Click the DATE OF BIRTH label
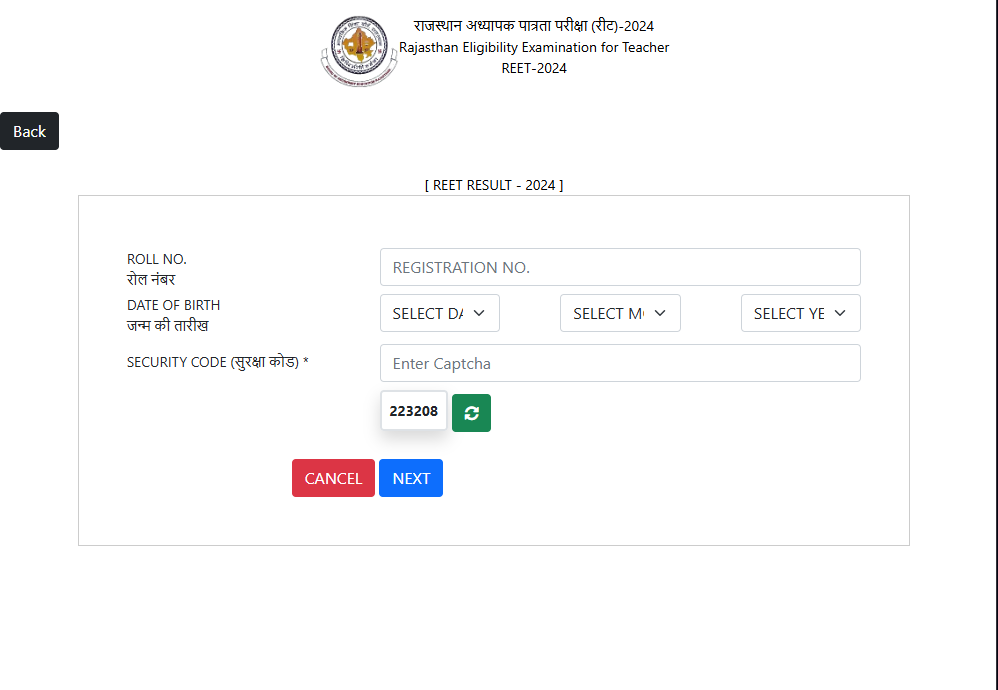The image size is (998, 690). [x=173, y=305]
